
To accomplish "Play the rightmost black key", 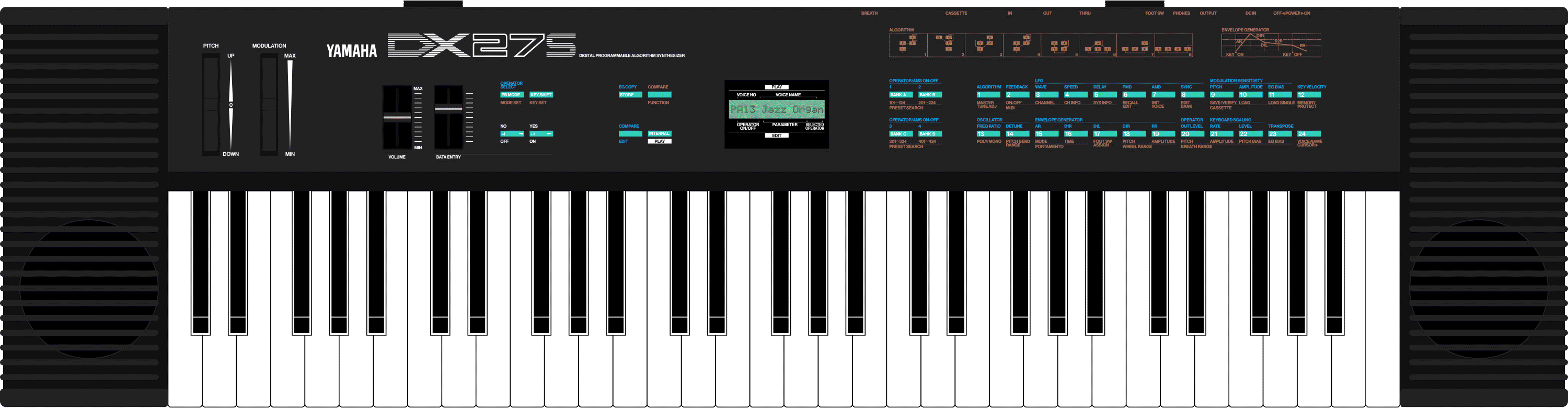I will pos(1334,263).
